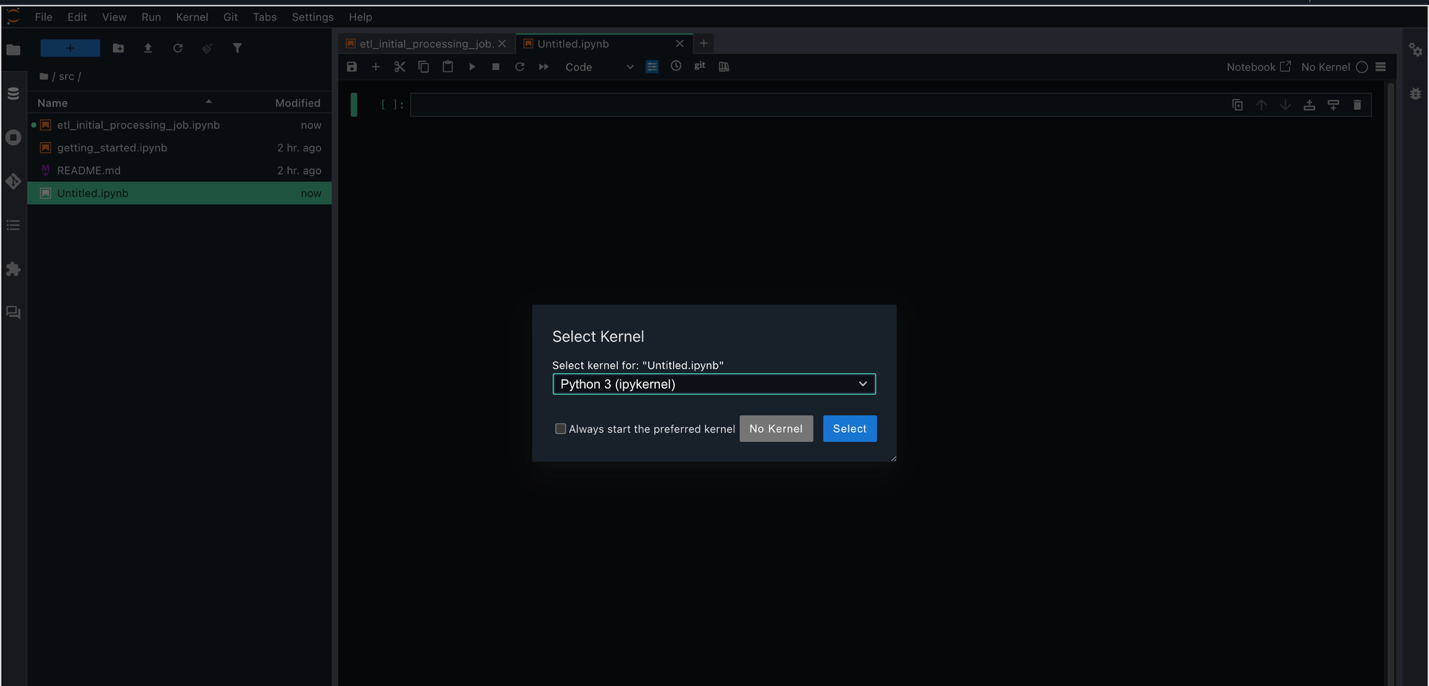The width and height of the screenshot is (1429, 686).
Task: Confirm kernel choice with Select button
Action: pyautogui.click(x=849, y=428)
